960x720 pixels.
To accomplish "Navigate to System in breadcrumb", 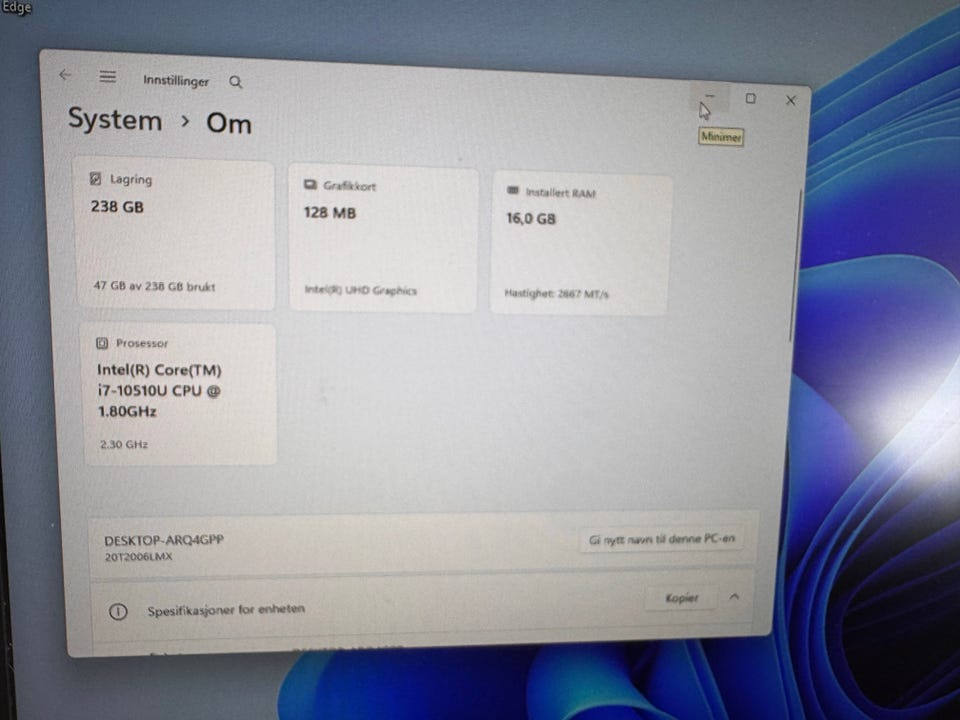I will pos(115,119).
